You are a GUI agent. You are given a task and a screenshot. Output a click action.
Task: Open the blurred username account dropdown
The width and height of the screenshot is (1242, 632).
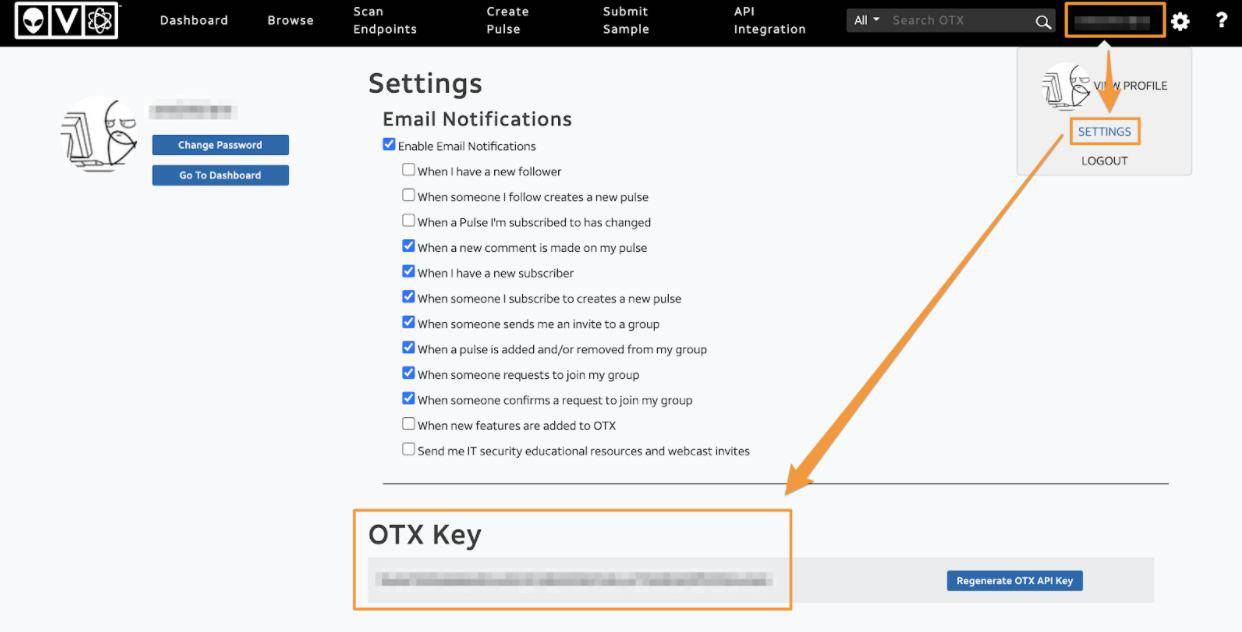point(1114,21)
